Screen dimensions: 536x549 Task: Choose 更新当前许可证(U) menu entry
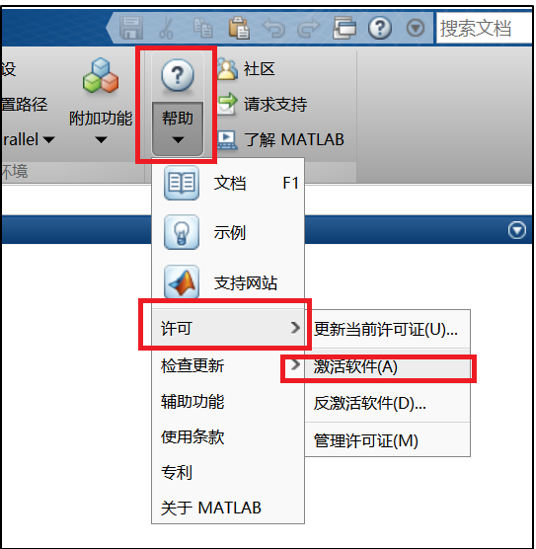tap(387, 329)
